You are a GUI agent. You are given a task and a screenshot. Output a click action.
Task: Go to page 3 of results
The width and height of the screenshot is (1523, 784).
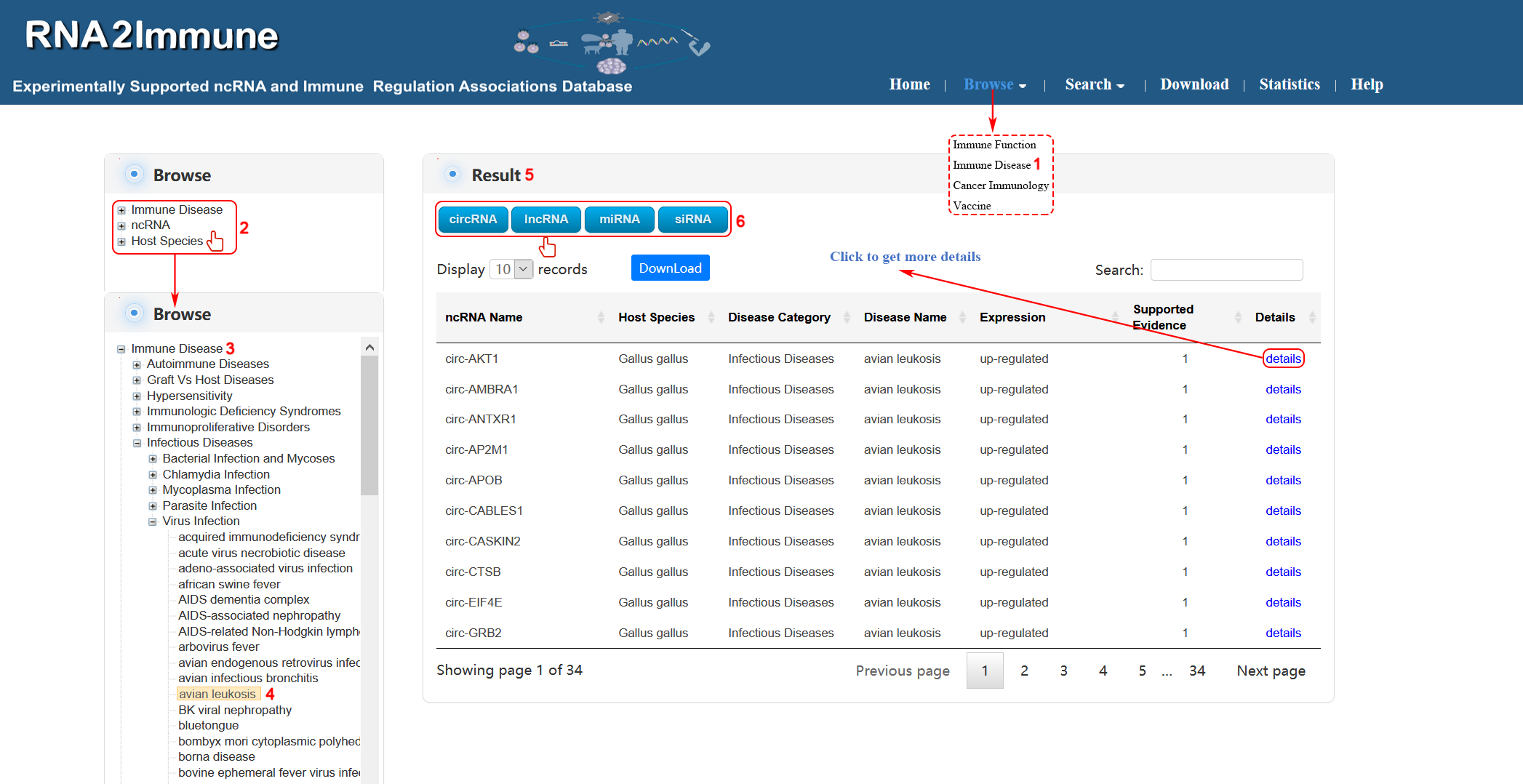click(x=1063, y=671)
